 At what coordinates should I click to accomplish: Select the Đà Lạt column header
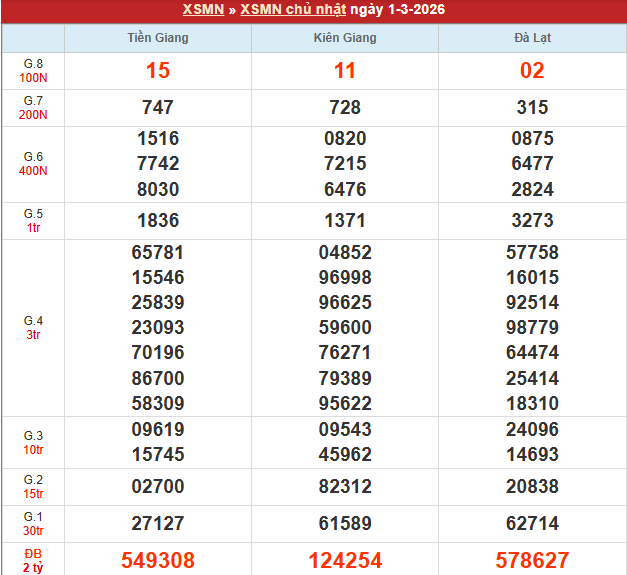(532, 38)
